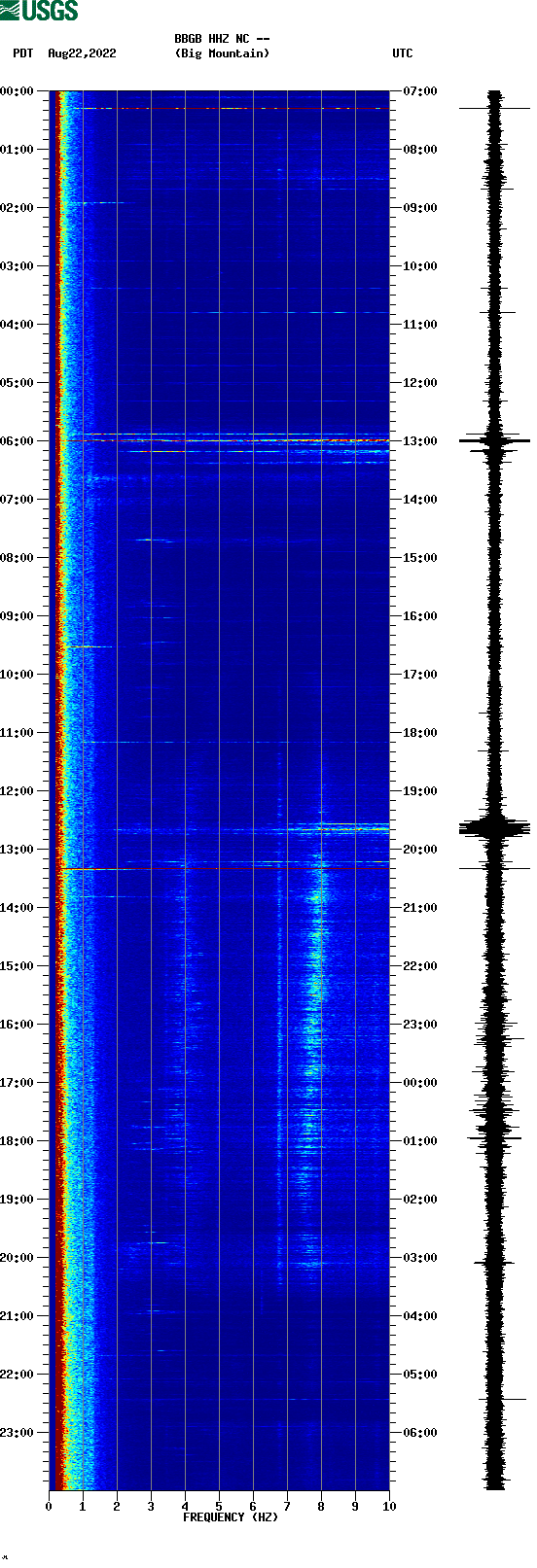Click the 07:00 UTC label on right

point(420,91)
